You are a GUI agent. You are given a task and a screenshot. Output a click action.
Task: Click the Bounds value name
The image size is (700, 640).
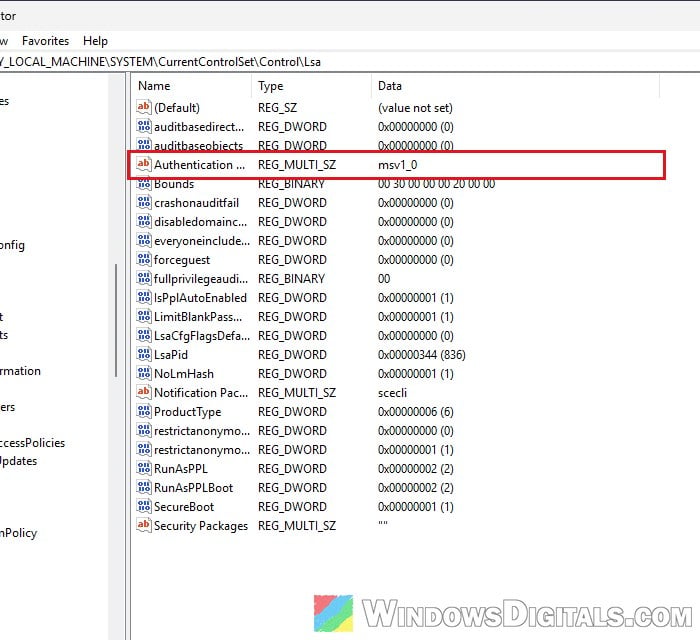click(x=174, y=184)
